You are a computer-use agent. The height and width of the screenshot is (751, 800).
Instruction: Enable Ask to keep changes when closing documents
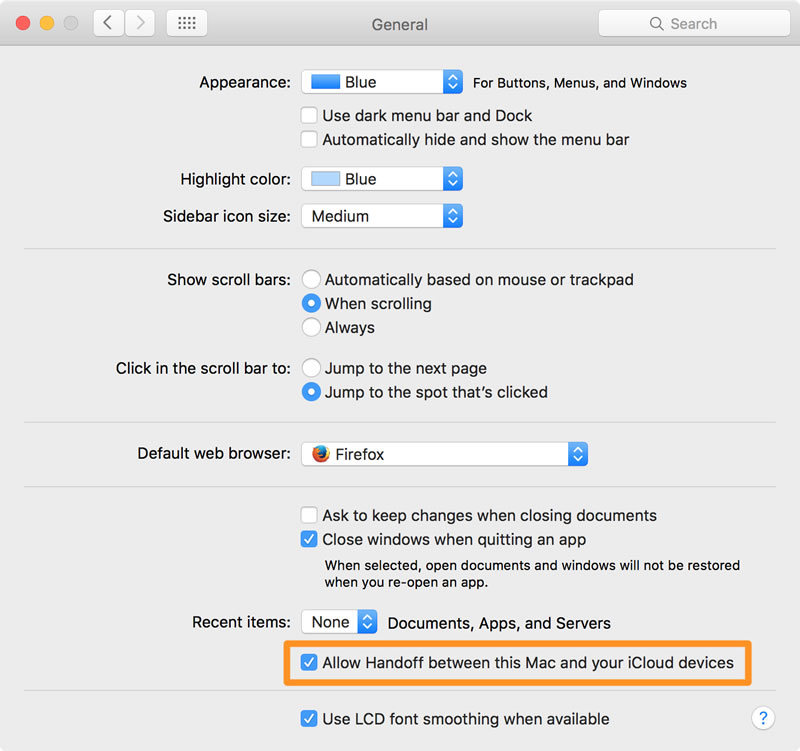pyautogui.click(x=309, y=515)
